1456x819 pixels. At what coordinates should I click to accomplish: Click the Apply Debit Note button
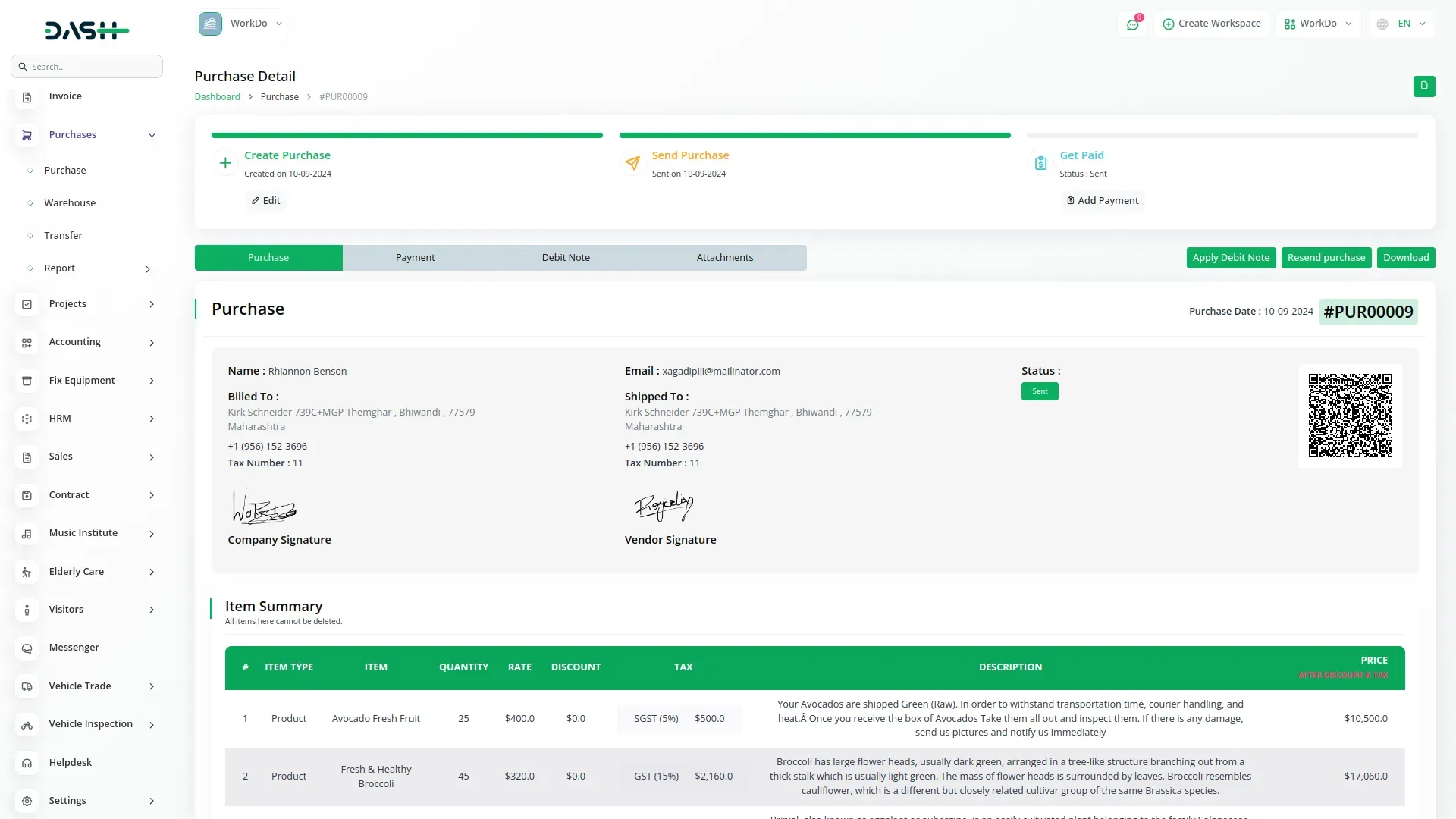(x=1230, y=258)
